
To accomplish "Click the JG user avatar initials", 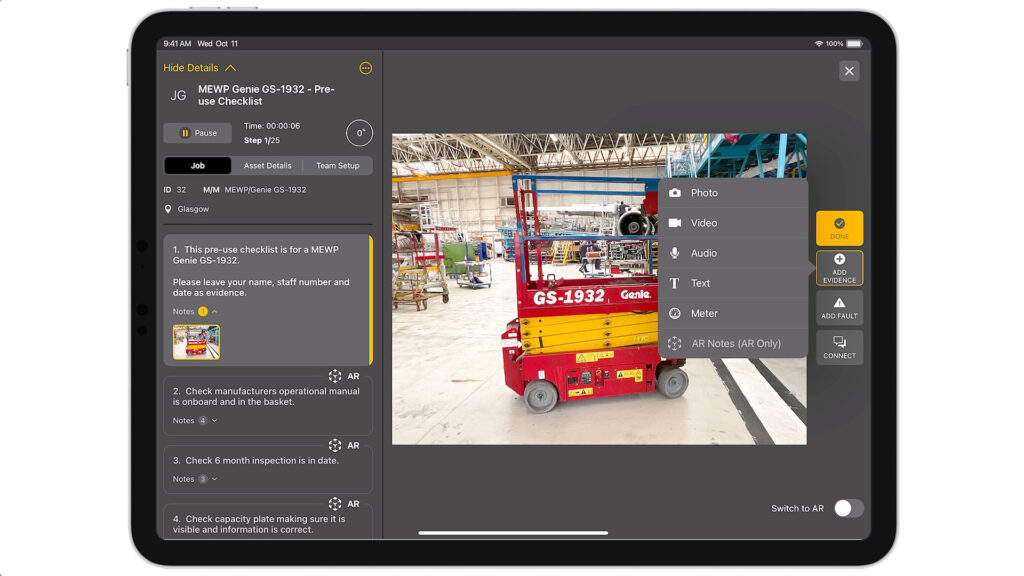I will pyautogui.click(x=178, y=95).
